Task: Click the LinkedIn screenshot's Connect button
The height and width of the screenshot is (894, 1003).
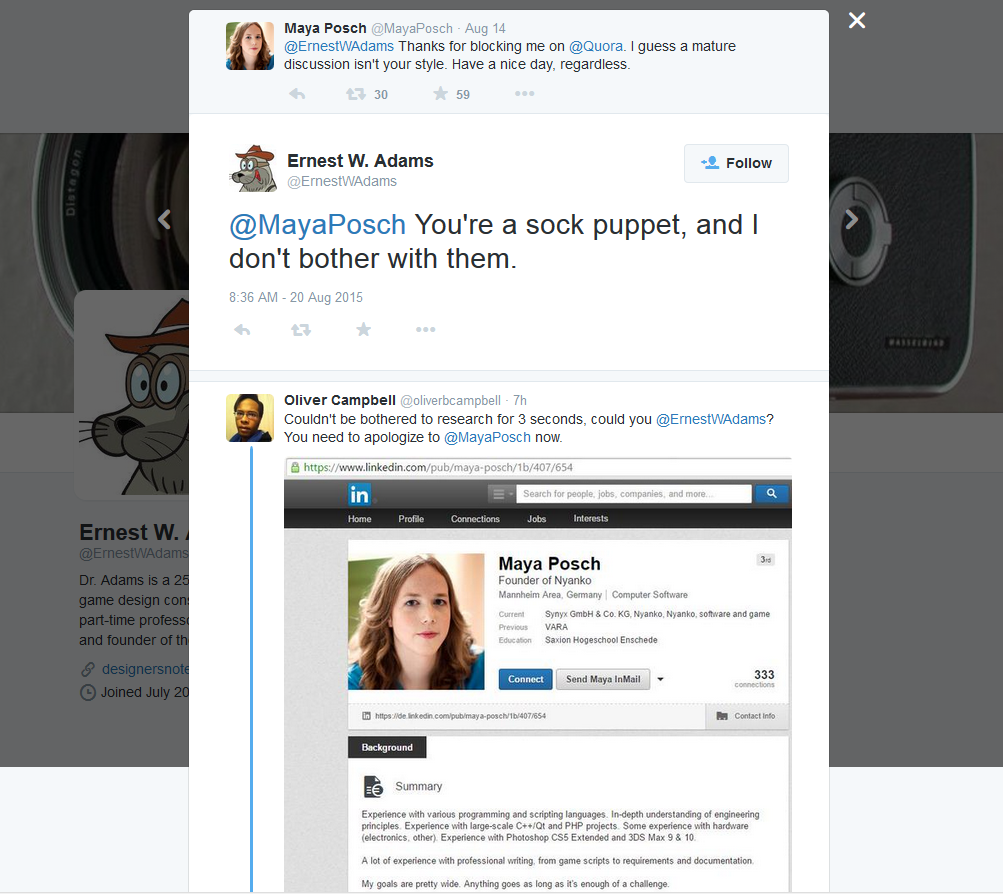Action: click(x=525, y=679)
